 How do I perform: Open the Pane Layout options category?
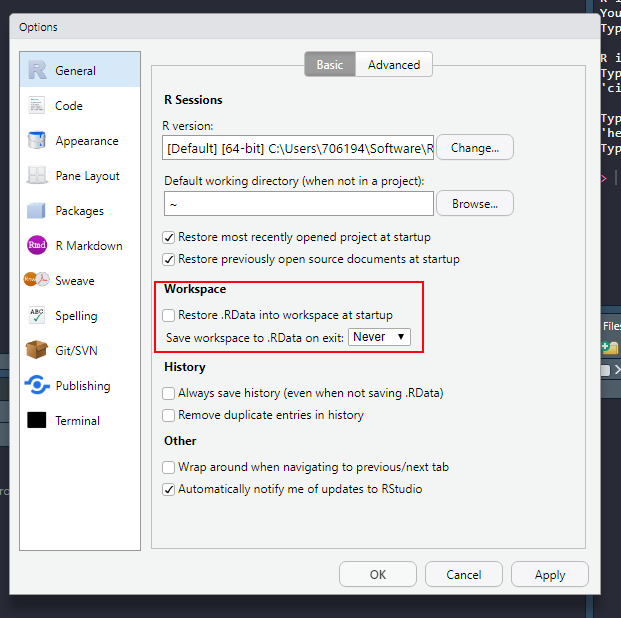(x=80, y=175)
